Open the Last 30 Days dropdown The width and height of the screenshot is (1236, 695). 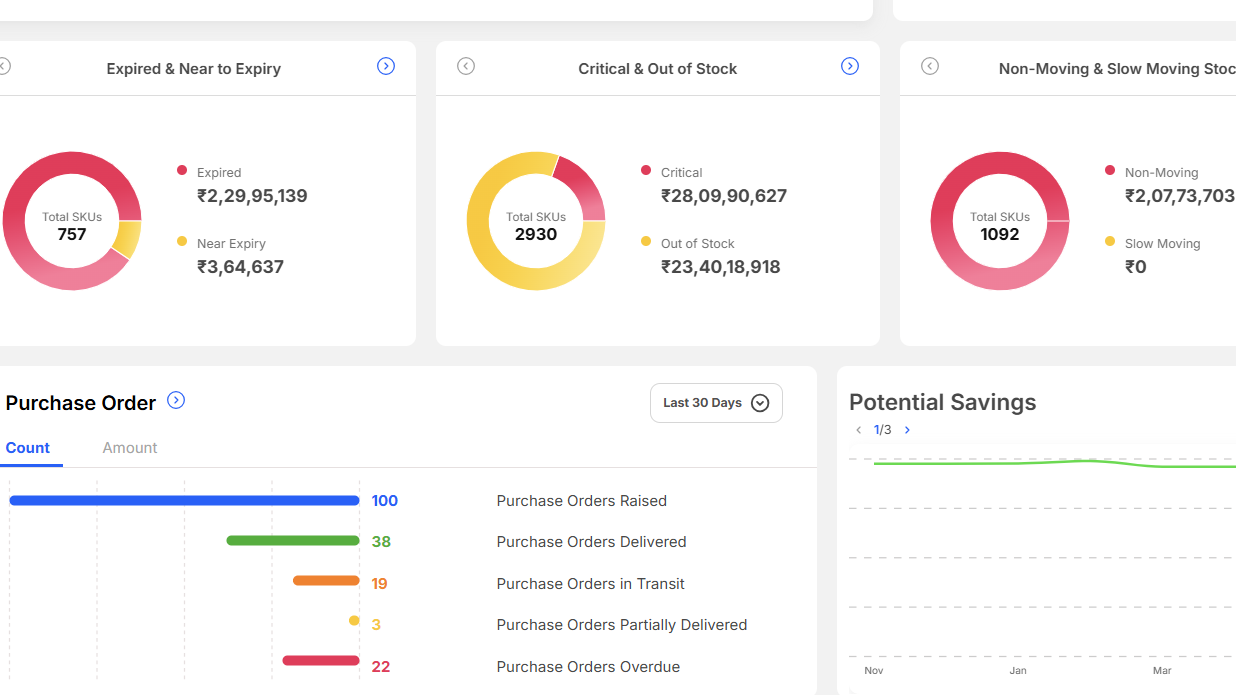(716, 403)
